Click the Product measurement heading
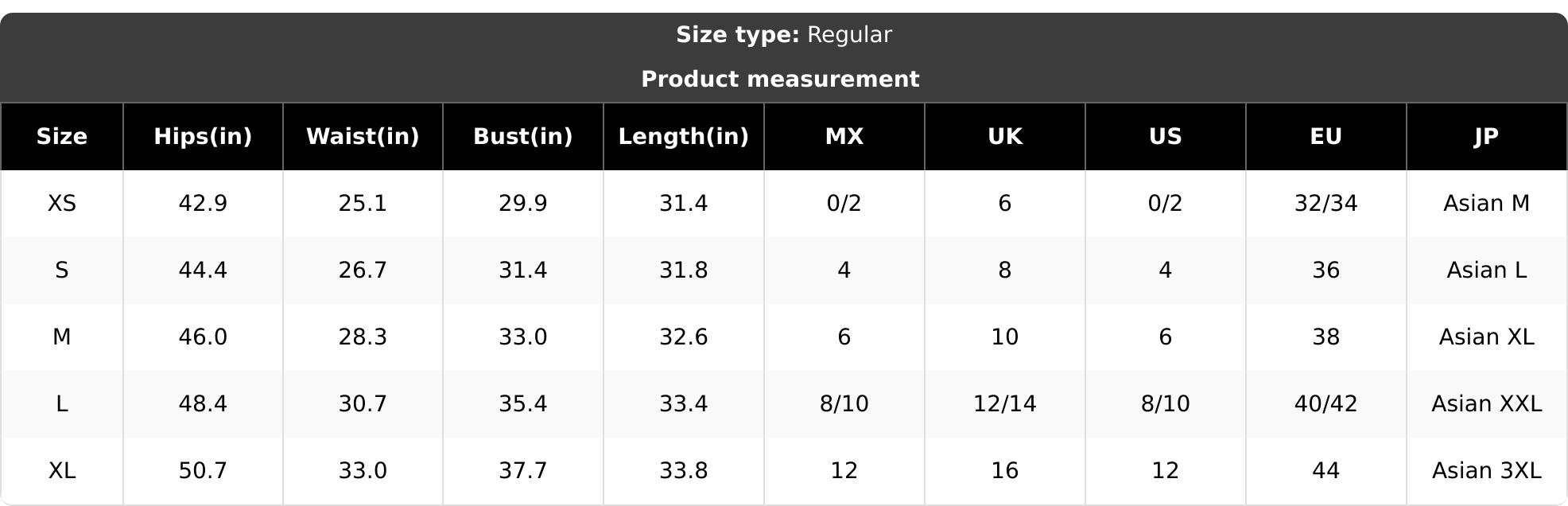Screen dimensions: 1568x506 pyautogui.click(x=780, y=79)
